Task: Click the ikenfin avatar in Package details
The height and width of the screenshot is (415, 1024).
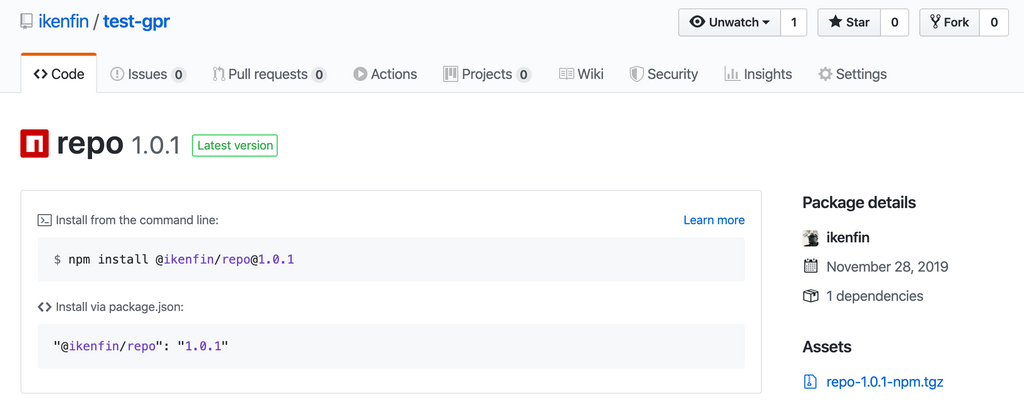Action: (x=810, y=238)
